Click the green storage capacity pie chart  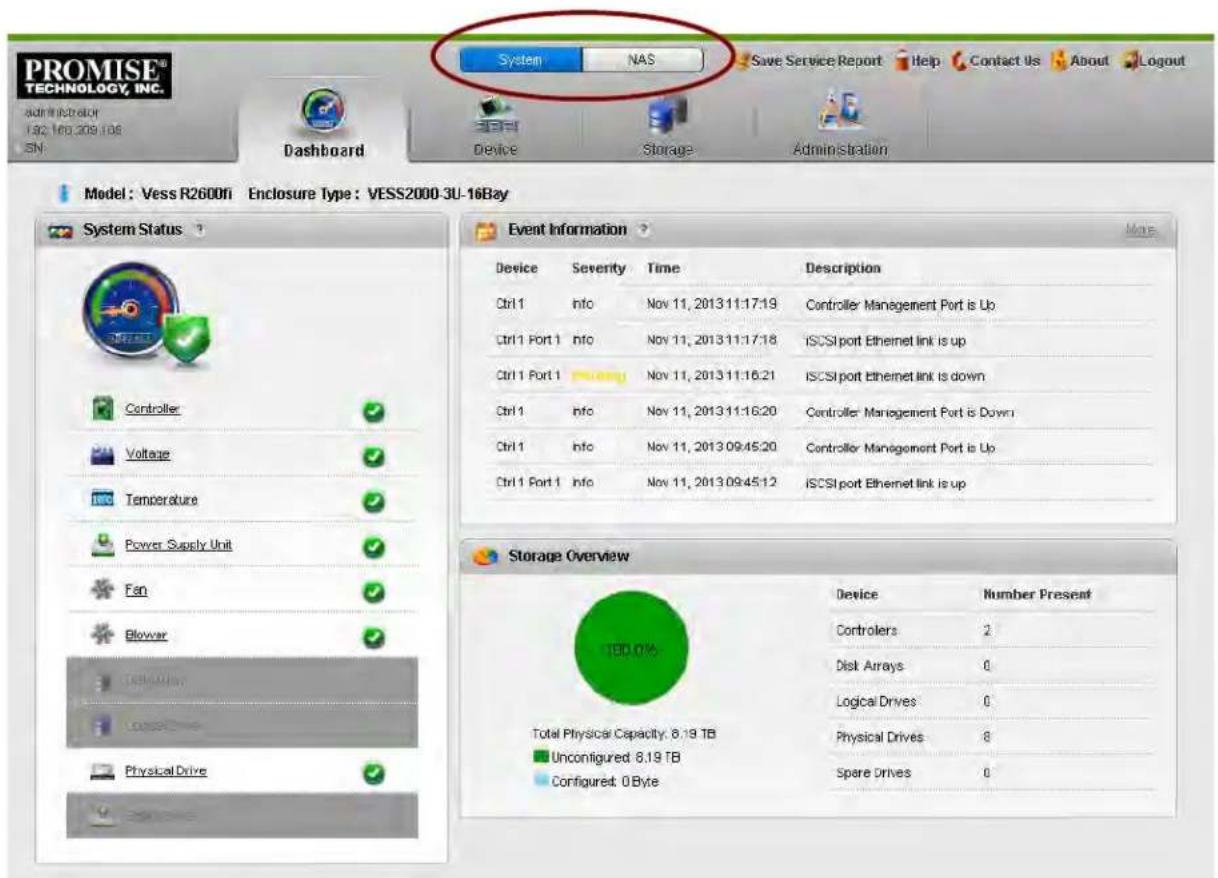pyautogui.click(x=632, y=647)
